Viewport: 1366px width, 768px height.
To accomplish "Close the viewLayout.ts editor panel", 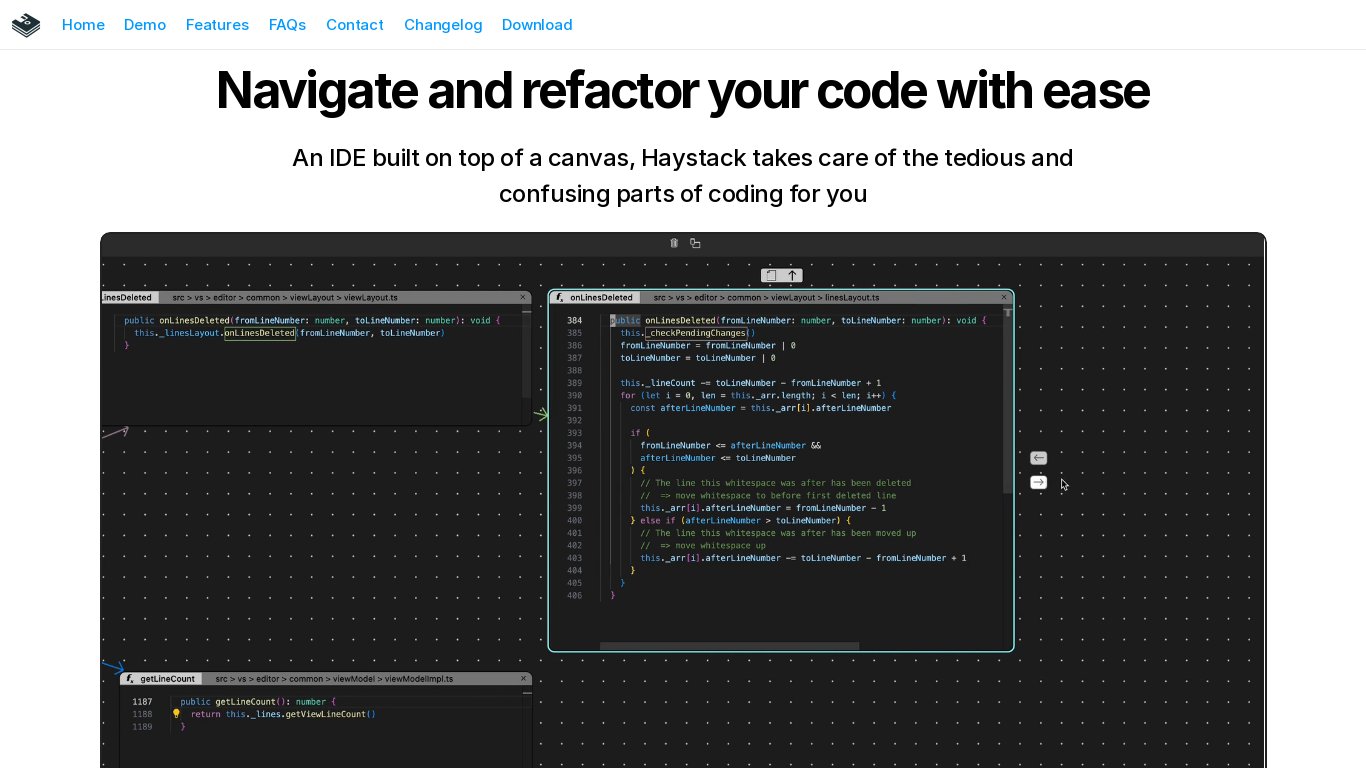I will pyautogui.click(x=523, y=297).
